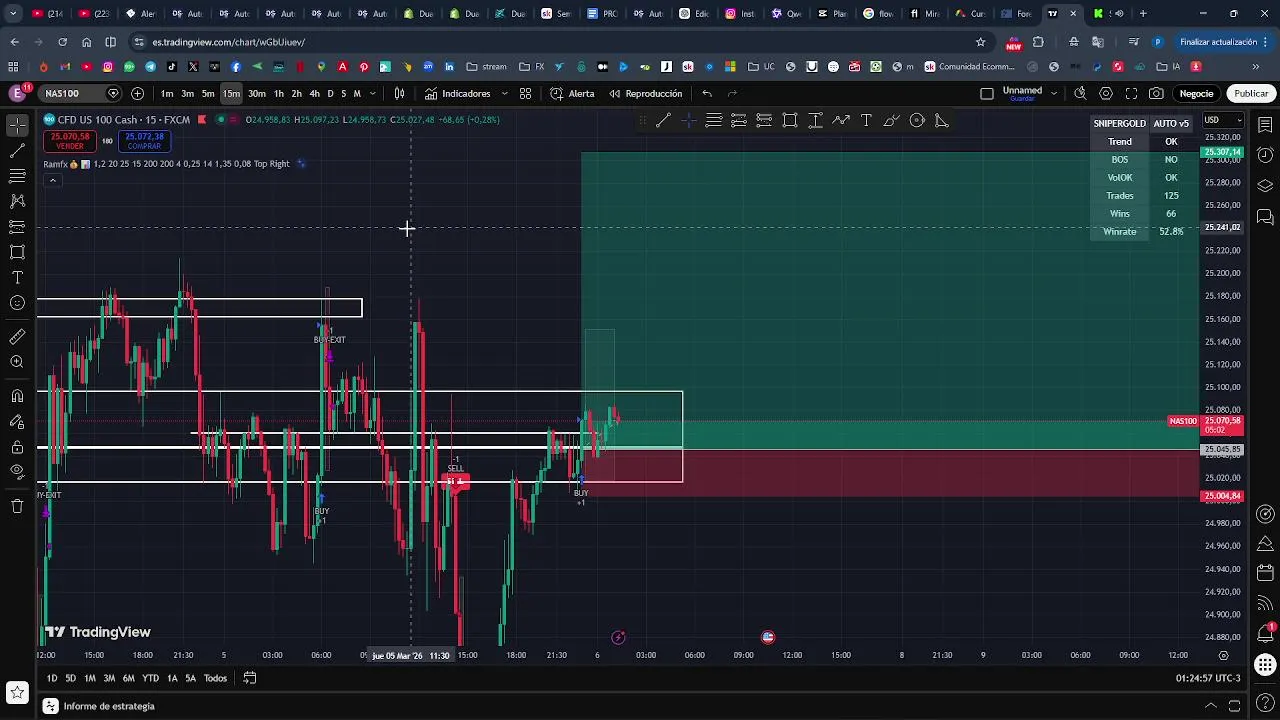Select the trend line tool in left sidebar
The width and height of the screenshot is (1280, 720).
pyautogui.click(x=17, y=151)
